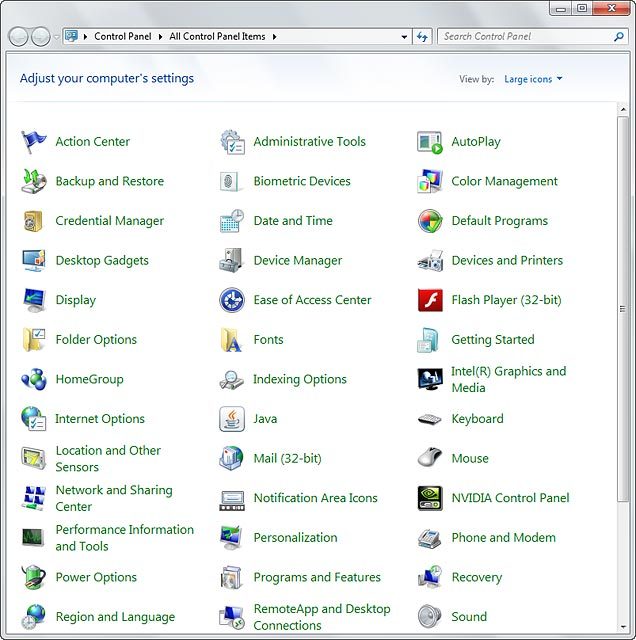
Task: Open the Network and Sharing Center link
Action: 114,498
